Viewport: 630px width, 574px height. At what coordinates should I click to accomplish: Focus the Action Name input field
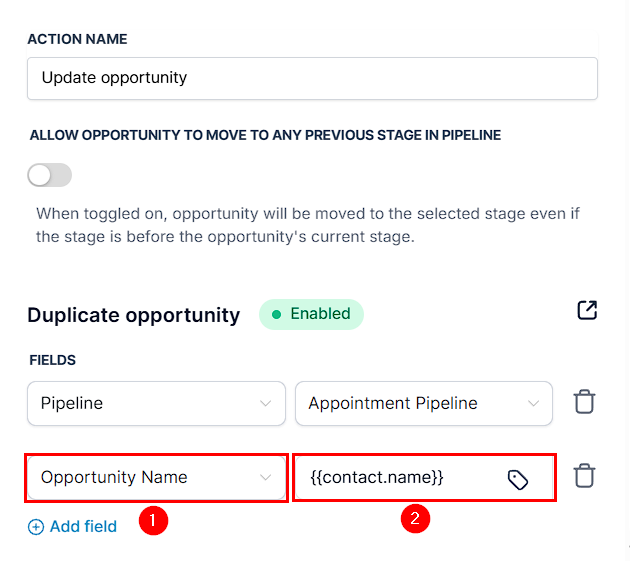tap(312, 78)
